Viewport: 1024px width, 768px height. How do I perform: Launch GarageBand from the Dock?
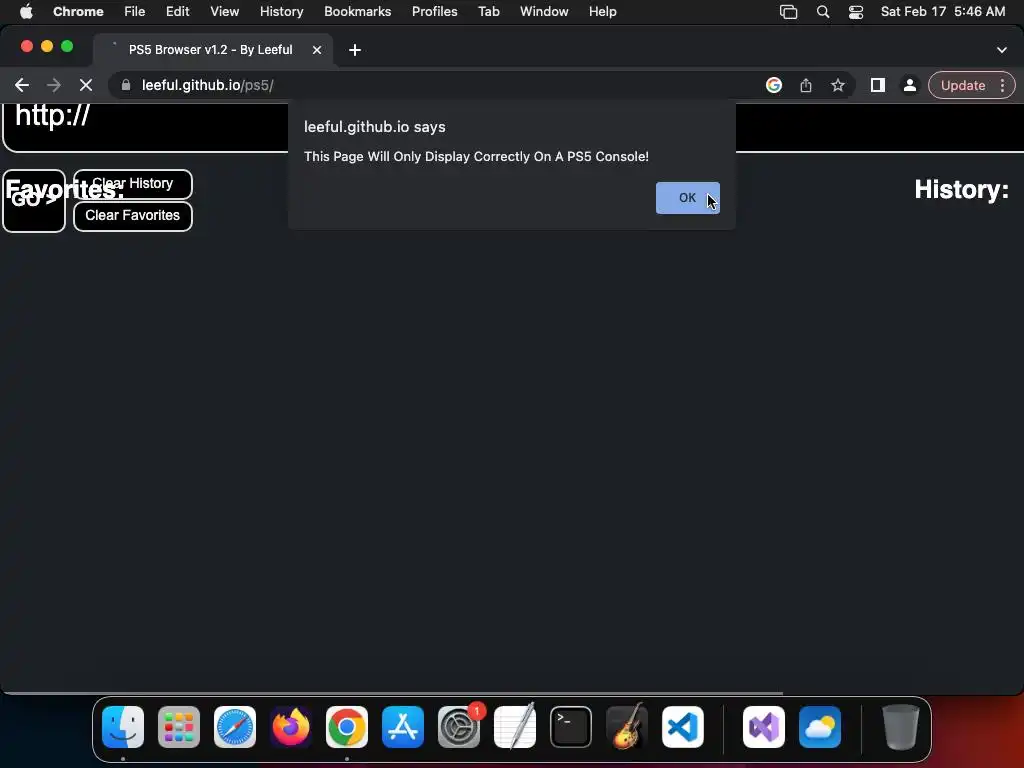[627, 727]
